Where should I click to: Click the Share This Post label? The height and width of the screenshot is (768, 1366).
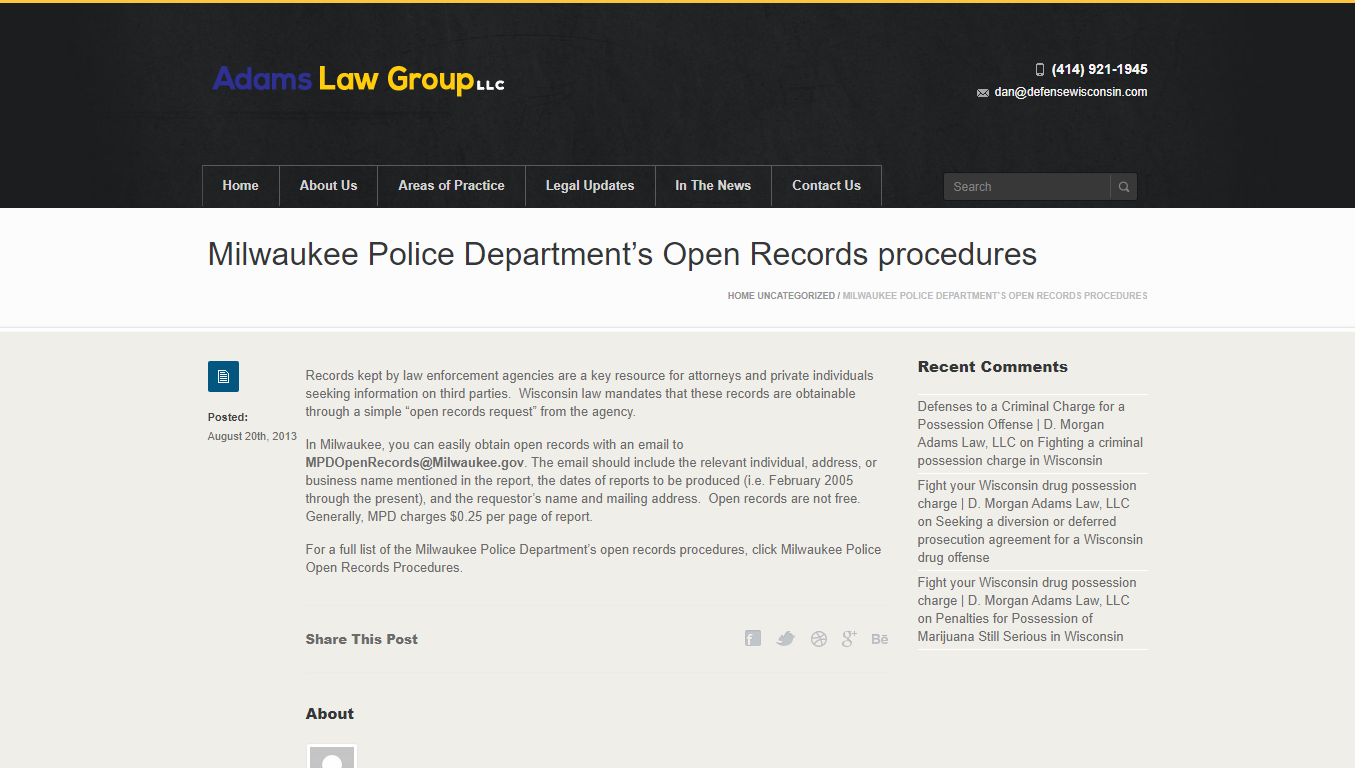click(x=362, y=640)
